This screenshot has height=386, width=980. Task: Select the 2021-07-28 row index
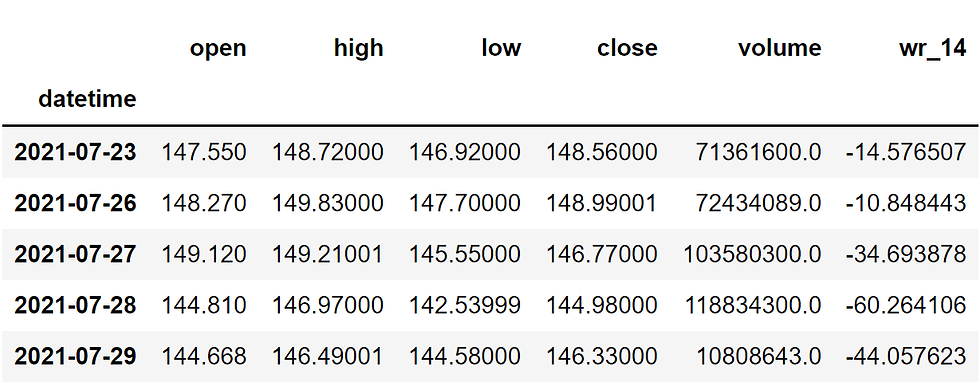pos(75,305)
